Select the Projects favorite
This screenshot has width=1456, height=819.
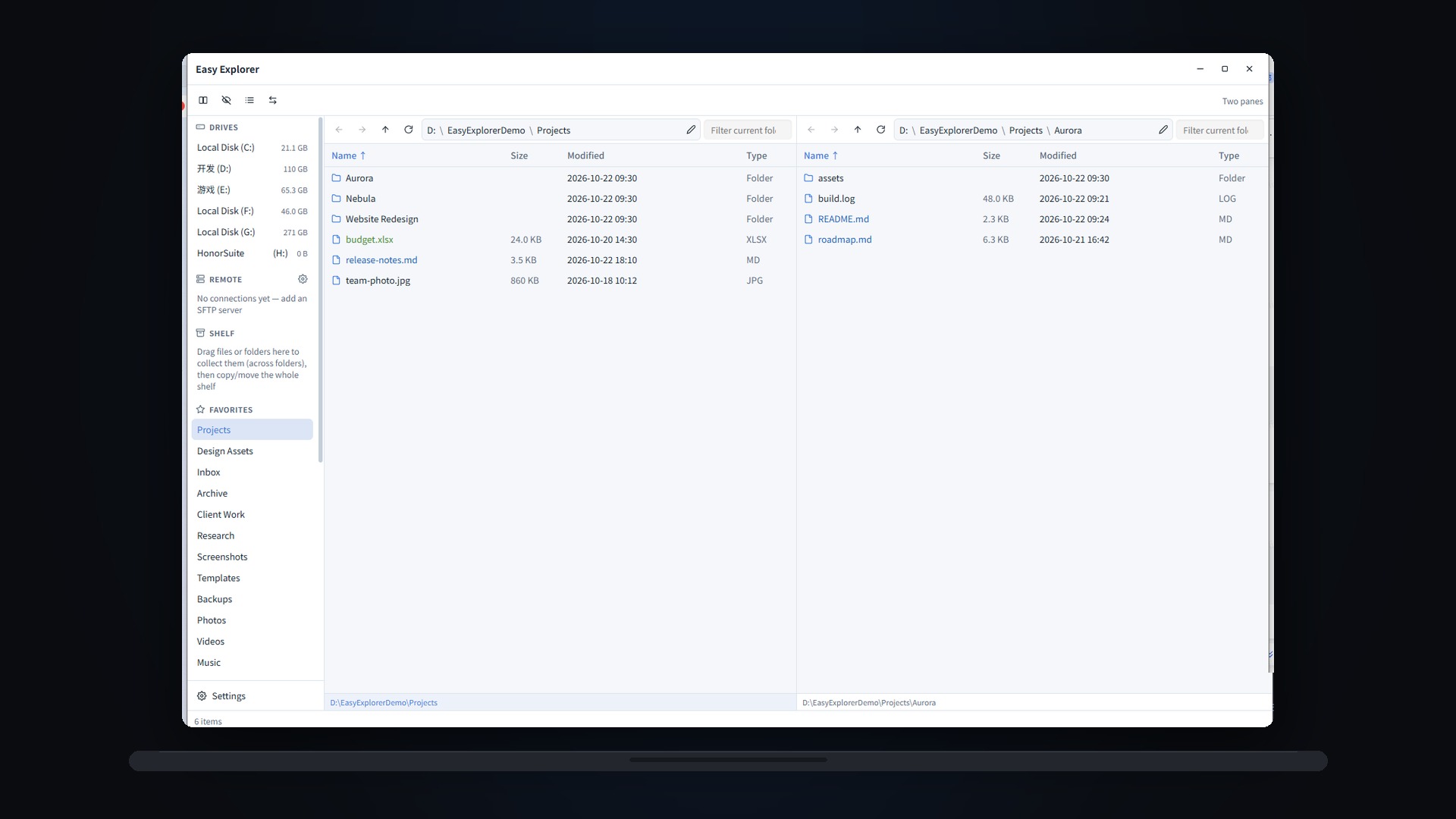click(x=253, y=430)
